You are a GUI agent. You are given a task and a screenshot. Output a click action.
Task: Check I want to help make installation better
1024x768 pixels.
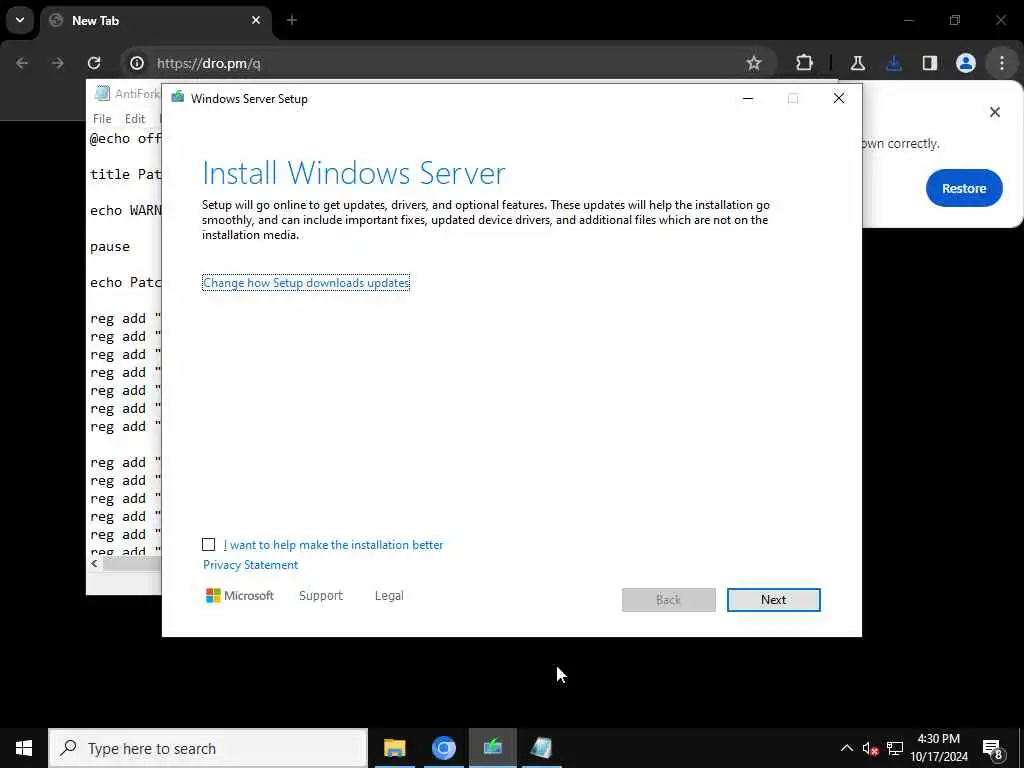208,545
